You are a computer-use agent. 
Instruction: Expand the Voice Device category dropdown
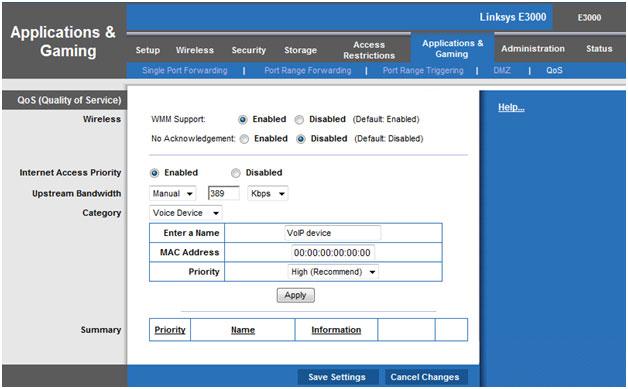click(186, 213)
